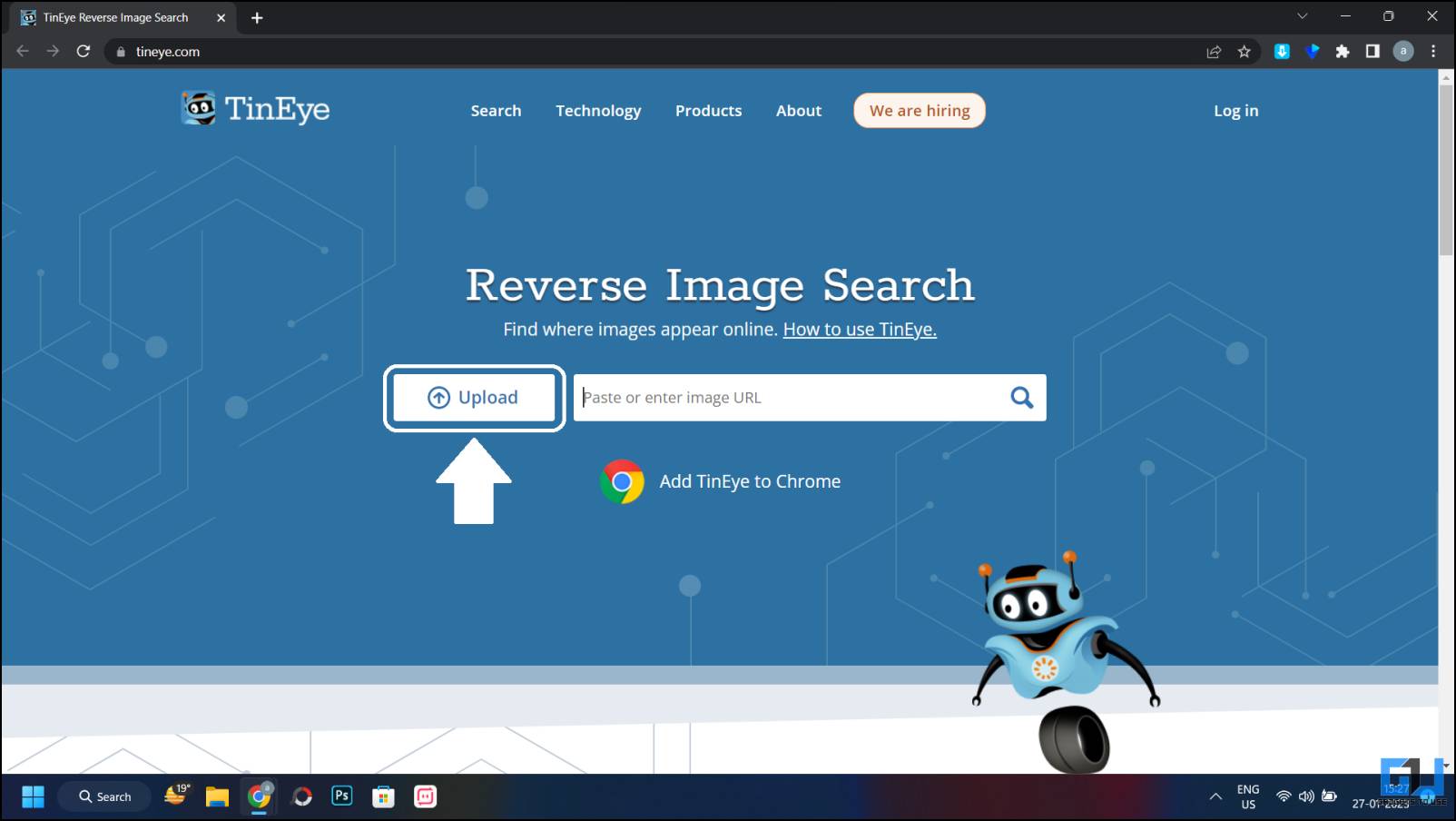The height and width of the screenshot is (821, 1456).
Task: Launch Photoshop from the taskbar
Action: (x=342, y=796)
